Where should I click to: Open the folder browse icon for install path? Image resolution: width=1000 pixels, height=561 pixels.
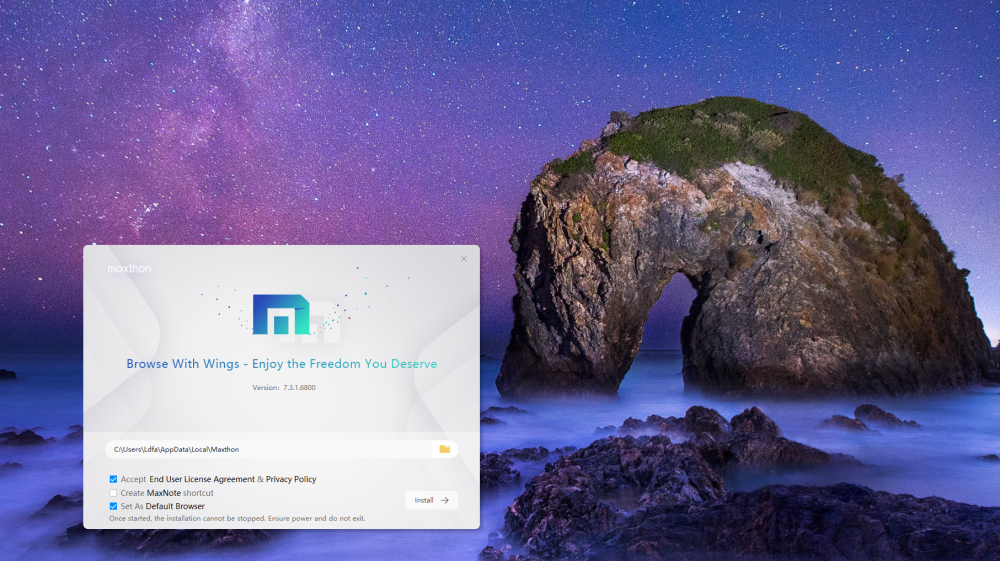point(444,450)
